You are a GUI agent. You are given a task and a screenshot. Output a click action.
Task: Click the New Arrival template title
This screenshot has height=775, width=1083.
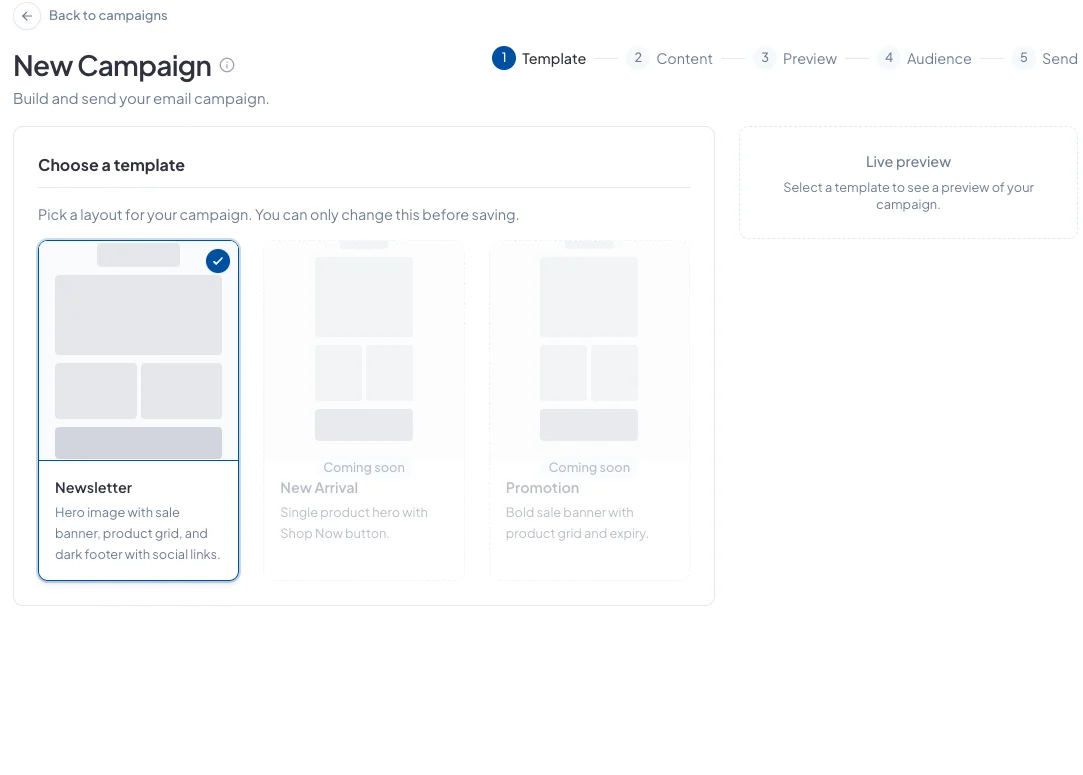point(319,488)
